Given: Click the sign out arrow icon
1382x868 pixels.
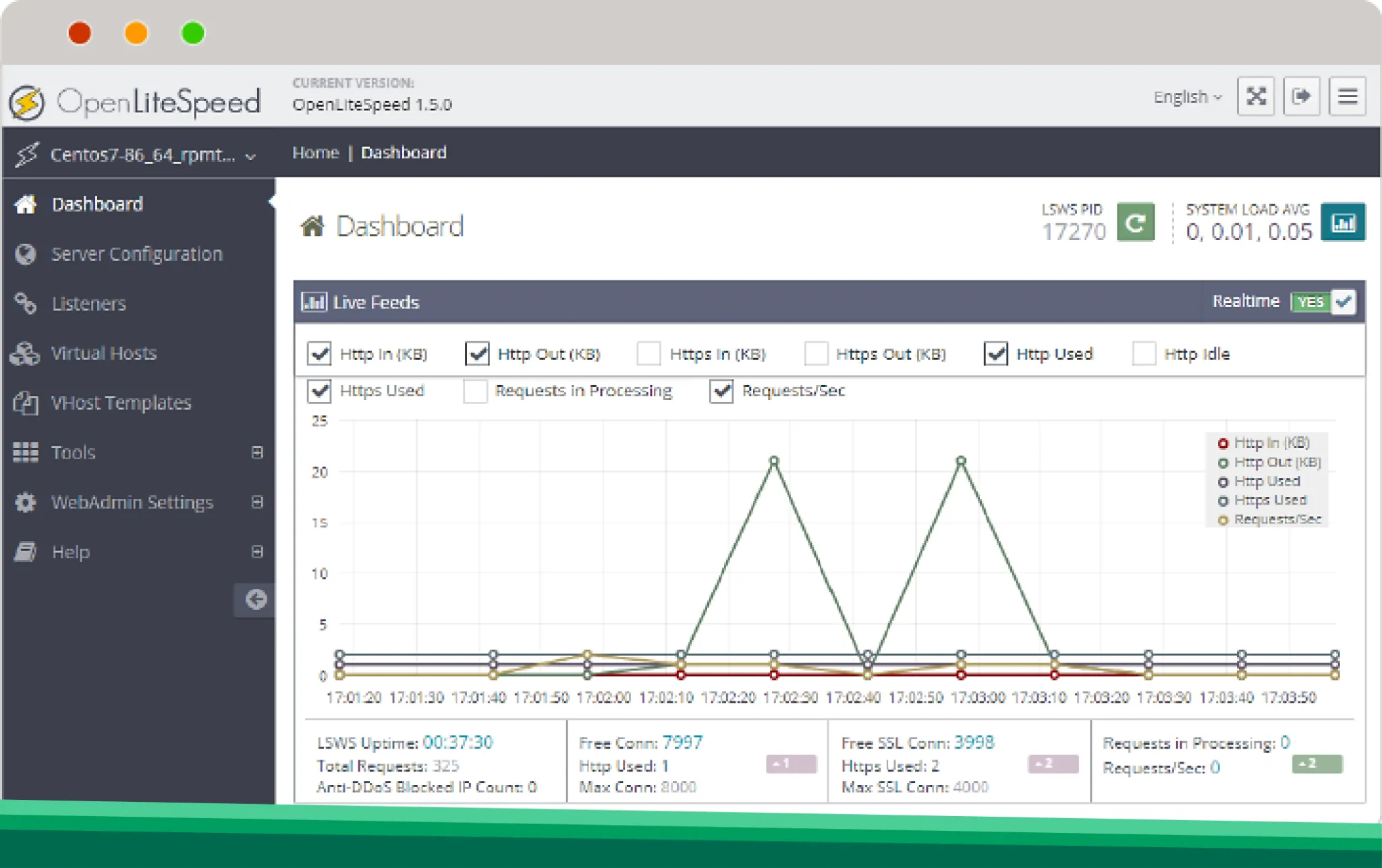Looking at the screenshot, I should (1301, 96).
